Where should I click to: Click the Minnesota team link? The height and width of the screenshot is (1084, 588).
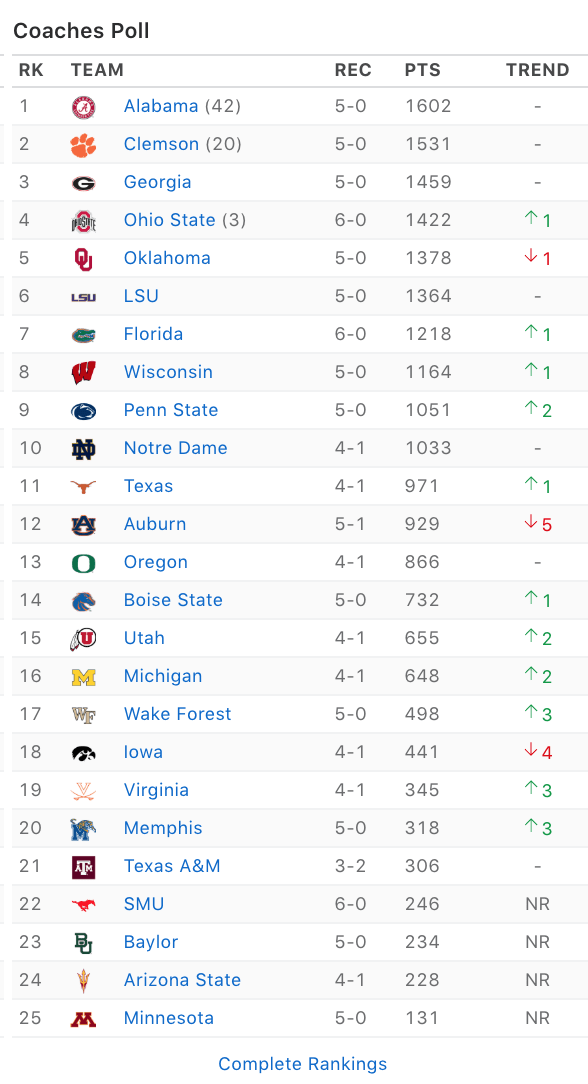click(x=169, y=1018)
